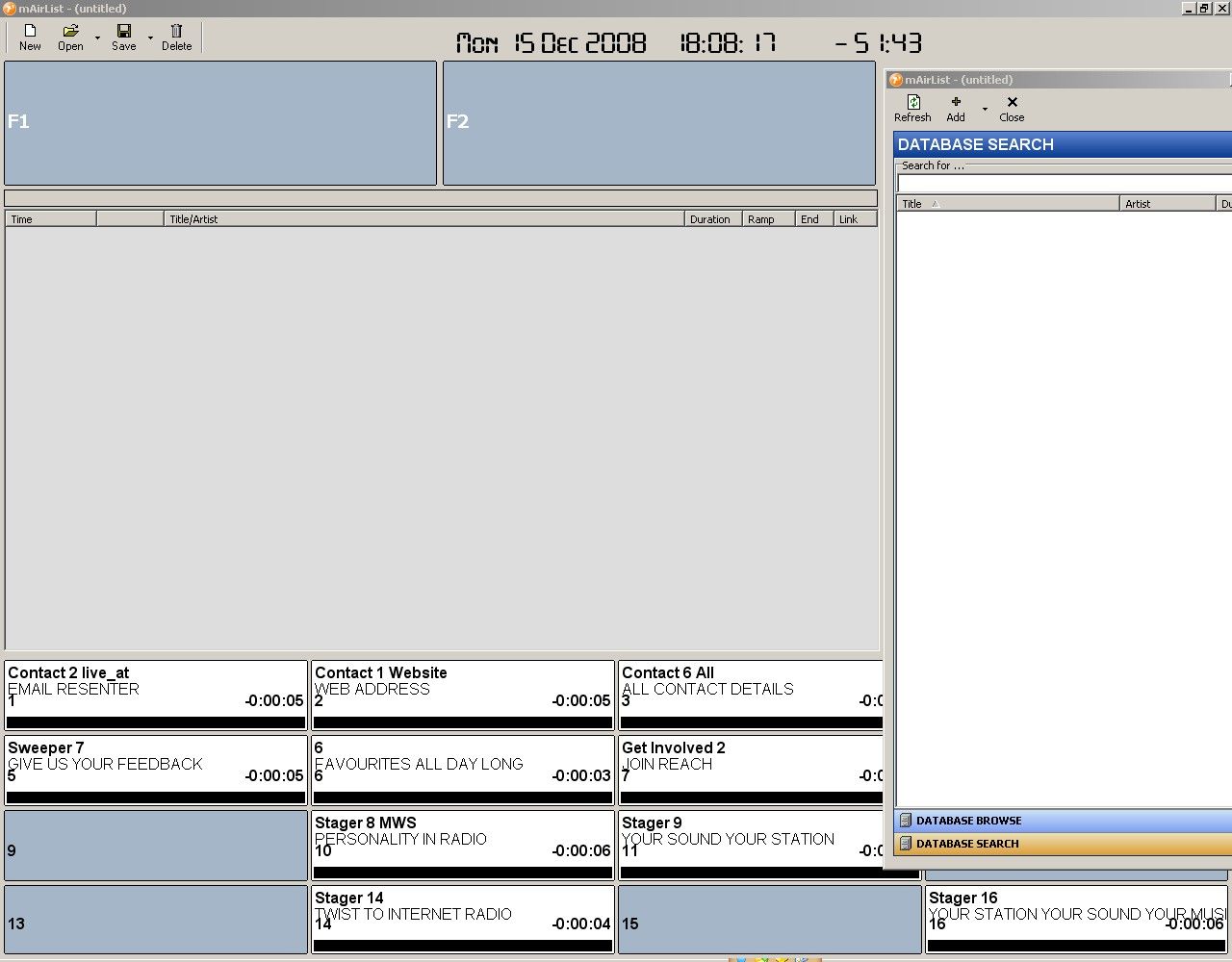Expand the Add button dropdown arrow
Screen dimensions: 1232x962
pos(984,109)
